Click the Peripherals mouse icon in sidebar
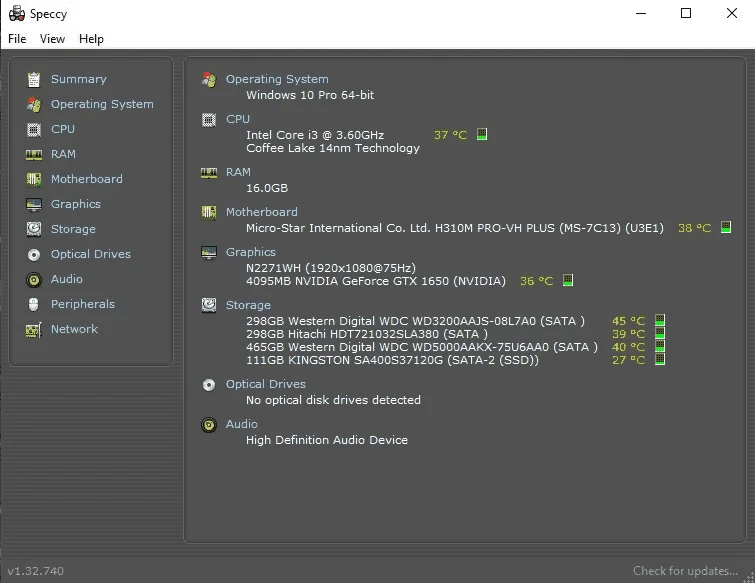 tap(33, 304)
